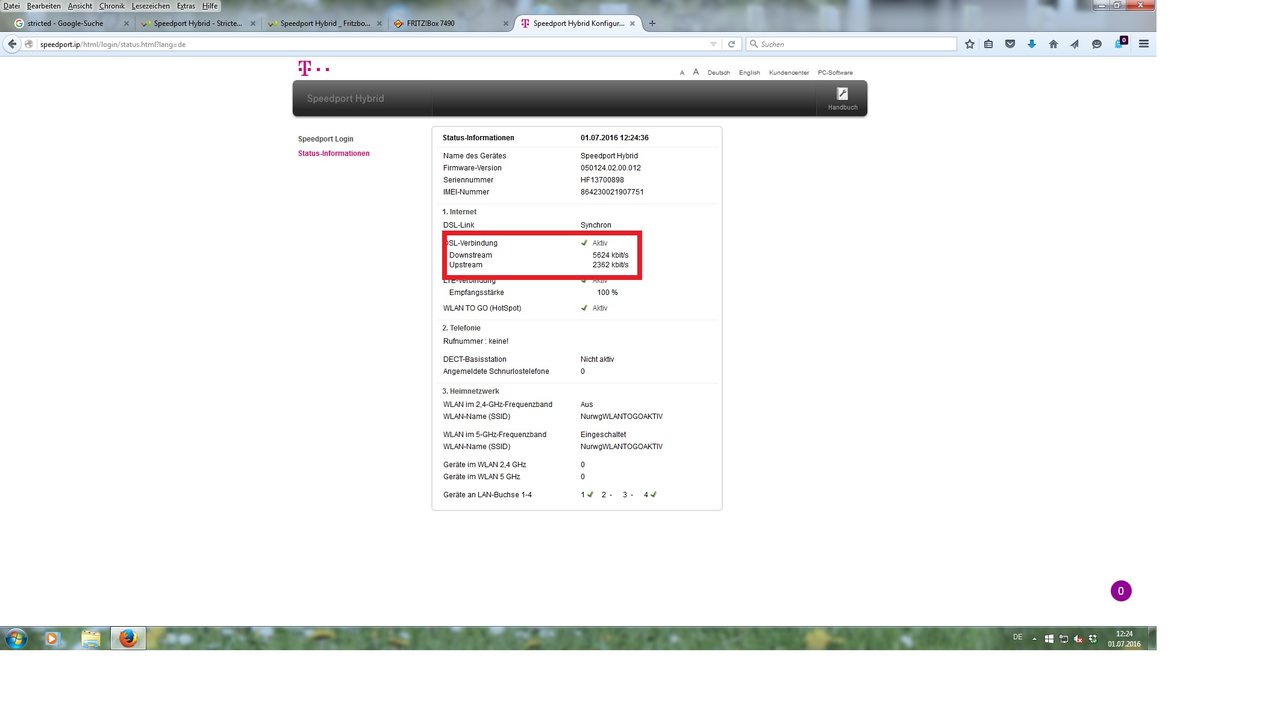Viewport: 1280px width, 720px height.
Task: Switch language to English
Action: [x=750, y=73]
